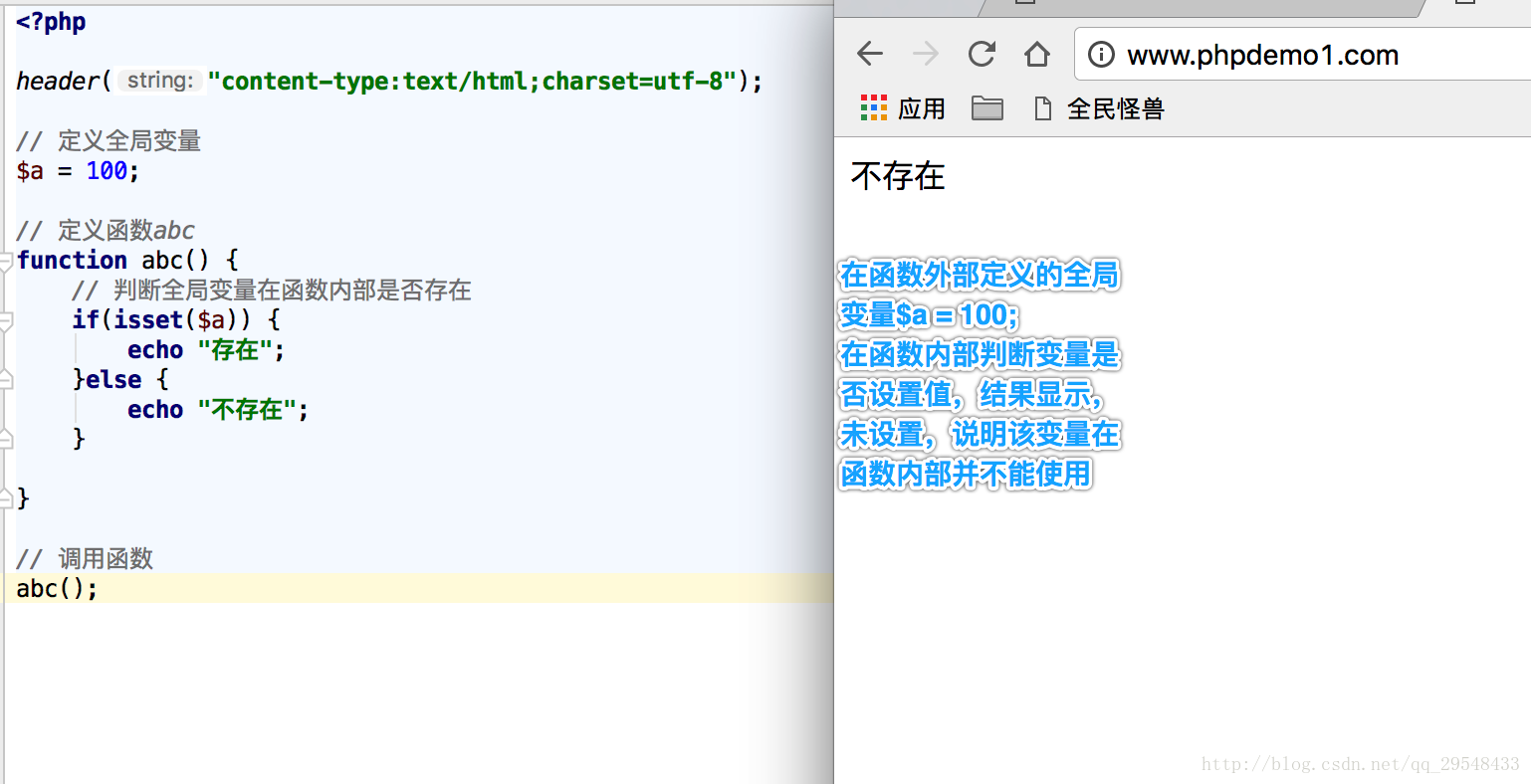The width and height of the screenshot is (1531, 784).
Task: Focus the address bar showing www.phpdemo1.com
Action: tap(1302, 55)
